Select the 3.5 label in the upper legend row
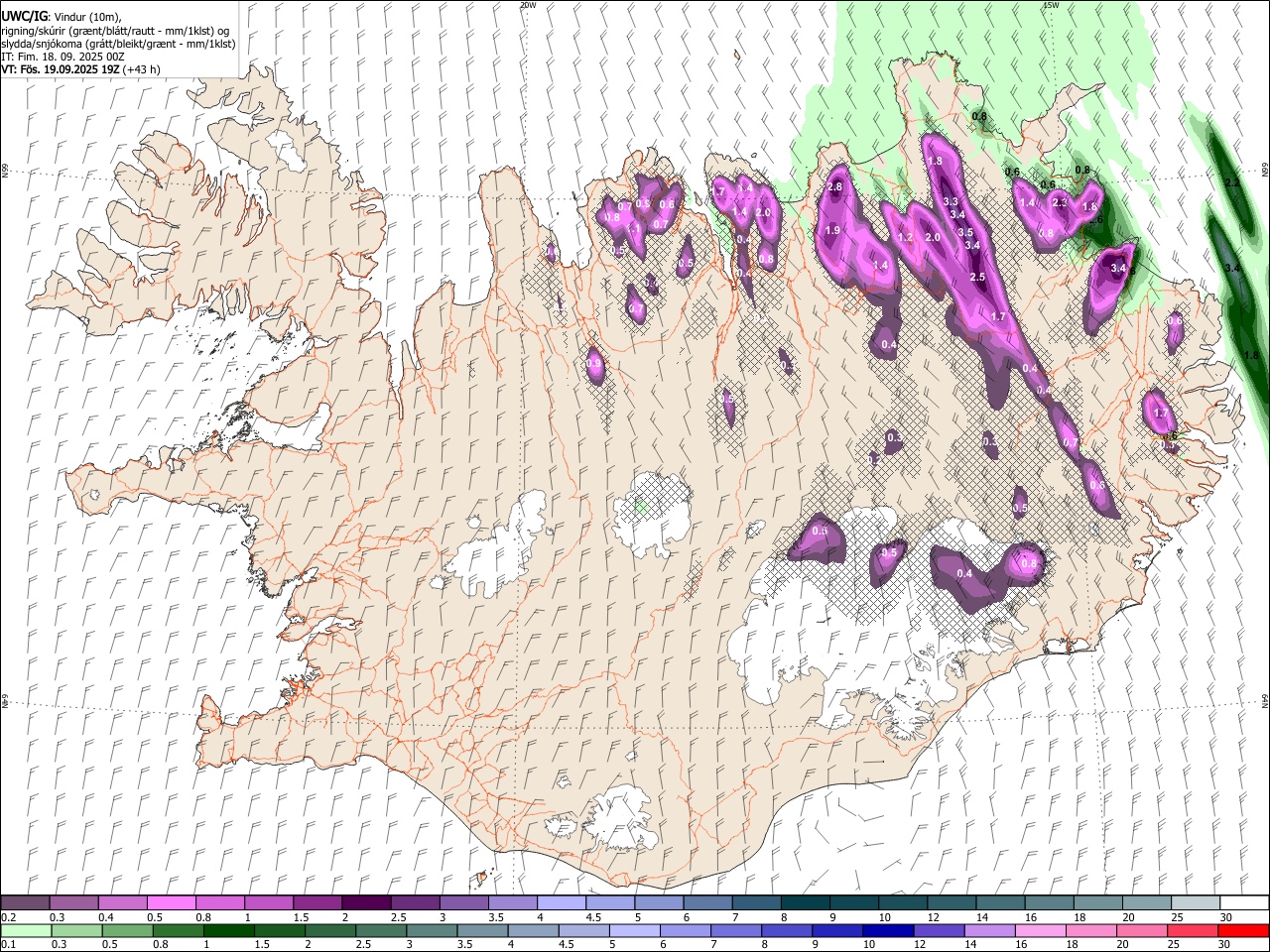This screenshot has width=1270, height=952. pos(496,917)
